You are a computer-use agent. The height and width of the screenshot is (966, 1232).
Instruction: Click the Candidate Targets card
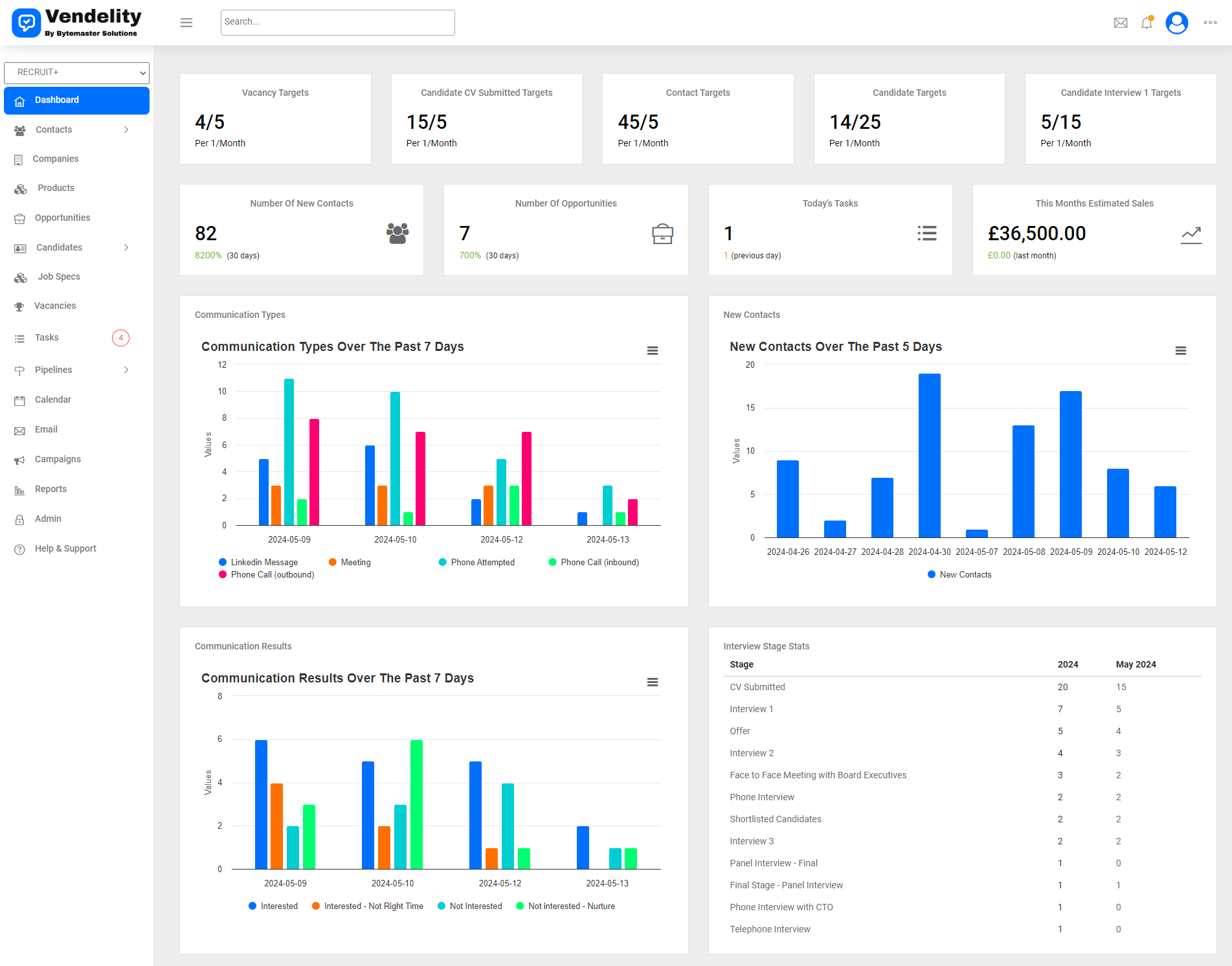click(910, 118)
